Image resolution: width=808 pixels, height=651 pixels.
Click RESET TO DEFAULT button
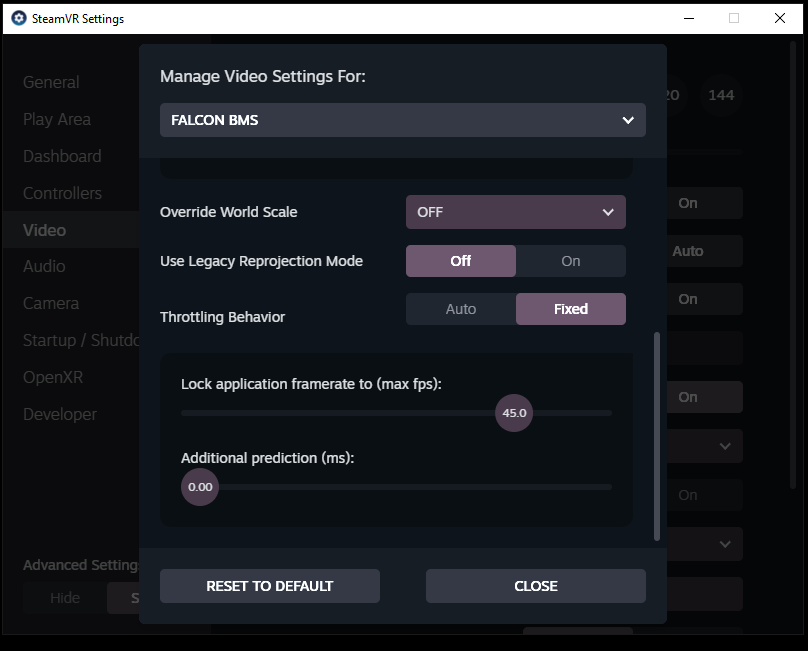270,586
